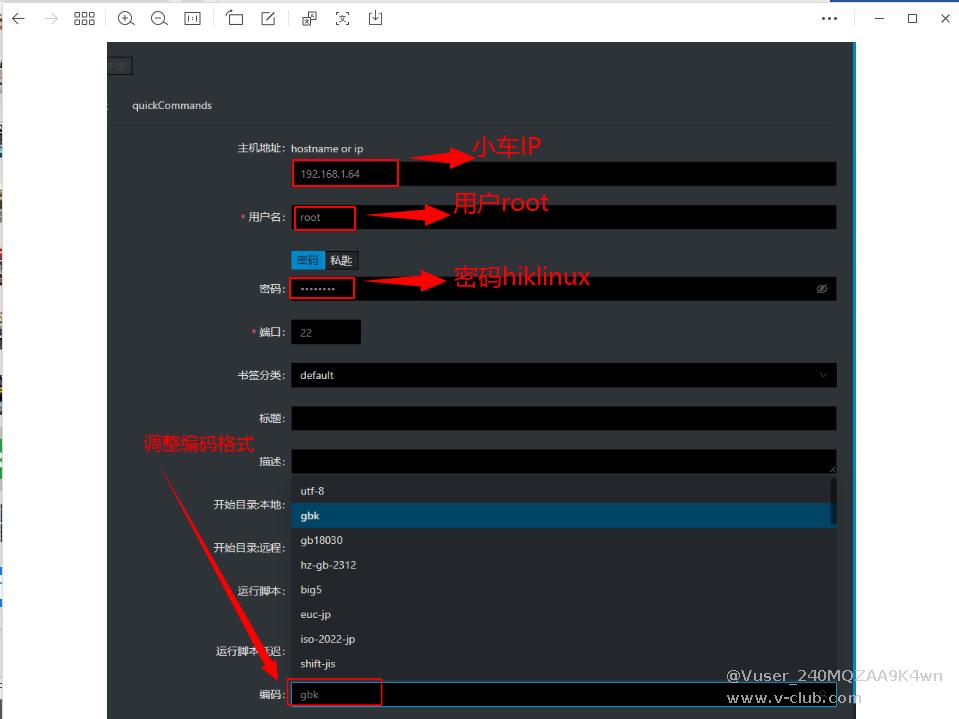Select the 密码 password authentication option
Screen dimensions: 959x719
pos(308,260)
